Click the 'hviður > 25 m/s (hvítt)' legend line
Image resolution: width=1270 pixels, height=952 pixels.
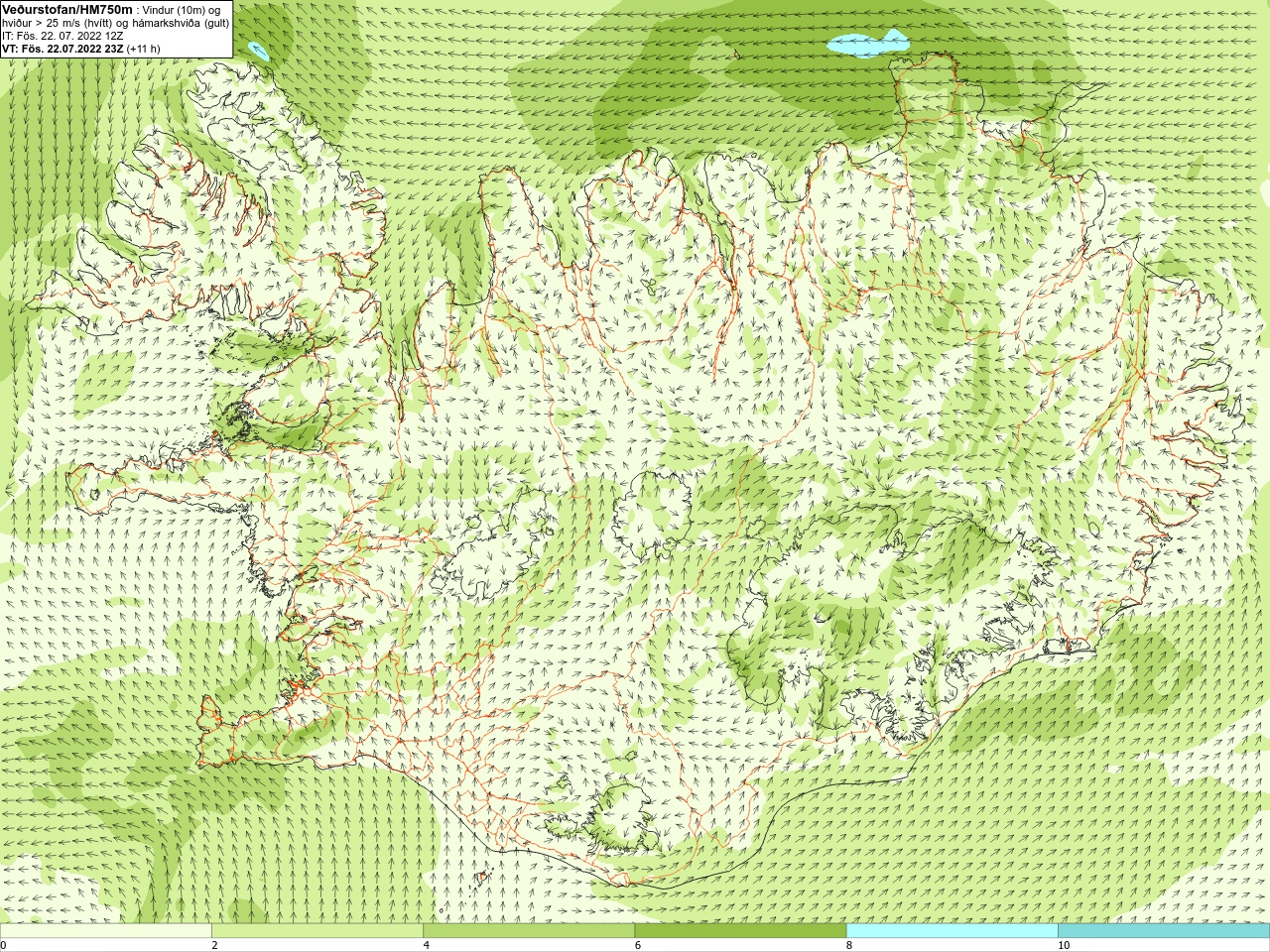115,23
